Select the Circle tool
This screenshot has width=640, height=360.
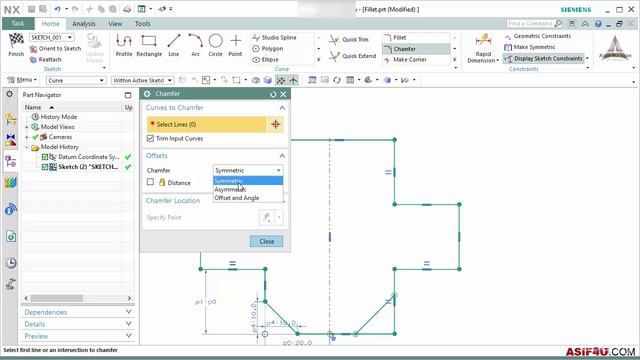click(215, 45)
